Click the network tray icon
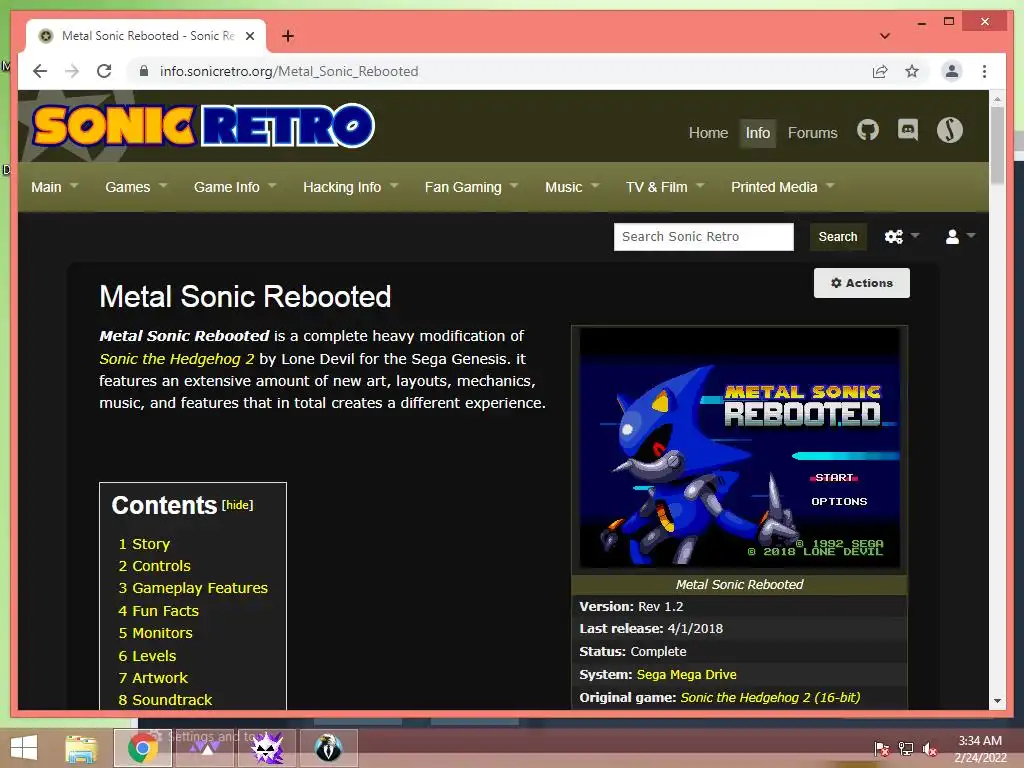This screenshot has height=768, width=1024. tap(906, 749)
